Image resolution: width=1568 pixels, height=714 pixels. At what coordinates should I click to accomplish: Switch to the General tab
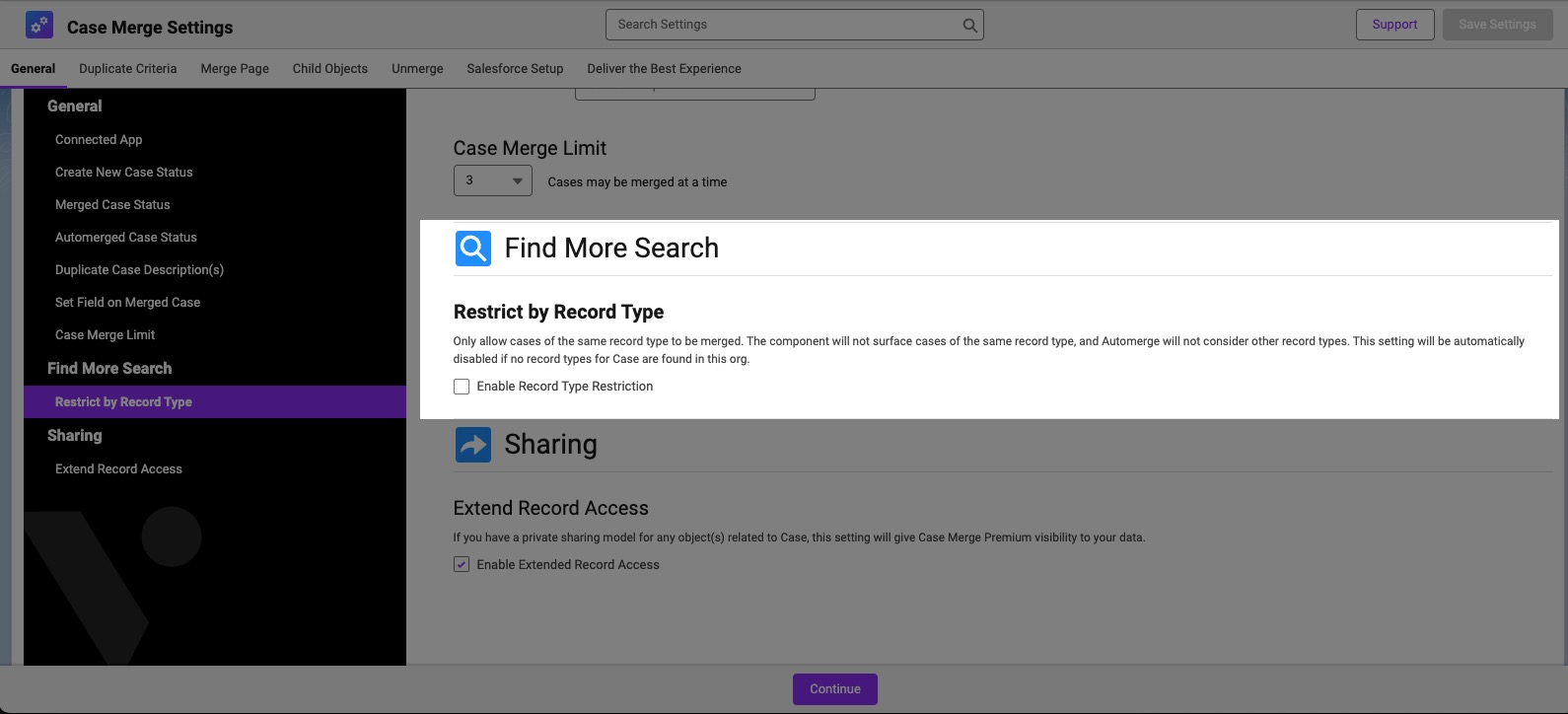click(x=34, y=69)
